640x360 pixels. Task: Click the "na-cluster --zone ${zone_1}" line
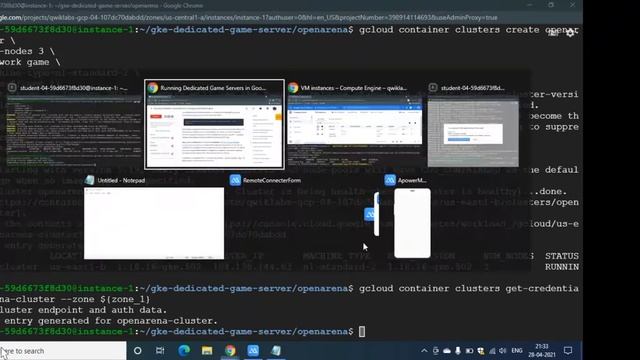pos(75,299)
